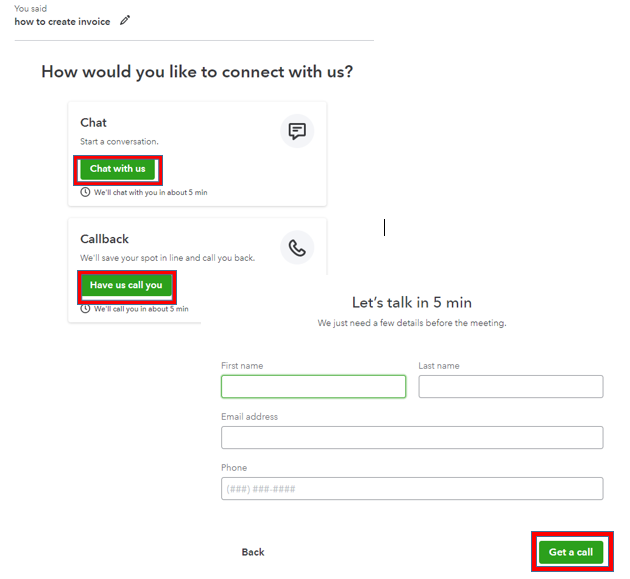Click the Last name field label
Screen dimensions: 630x579
439,366
